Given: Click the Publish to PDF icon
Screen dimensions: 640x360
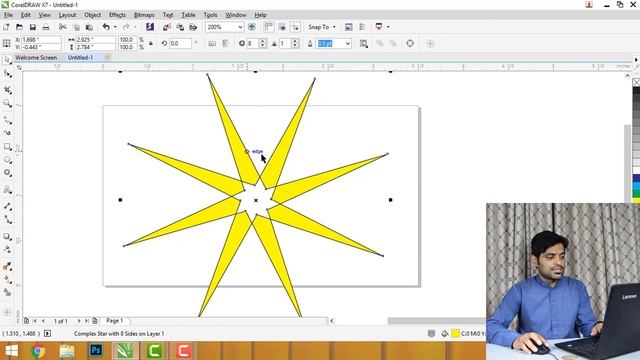Looking at the screenshot, I should pyautogui.click(x=193, y=27).
